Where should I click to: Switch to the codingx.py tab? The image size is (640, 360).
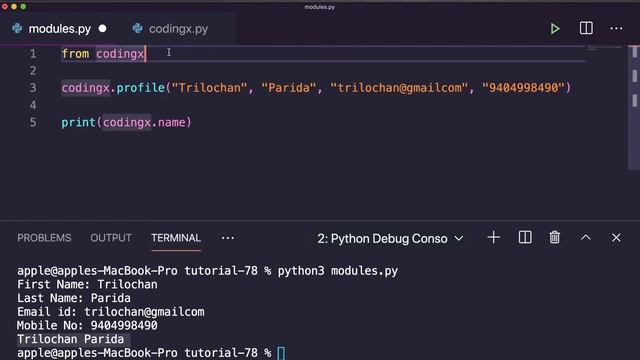point(171,29)
